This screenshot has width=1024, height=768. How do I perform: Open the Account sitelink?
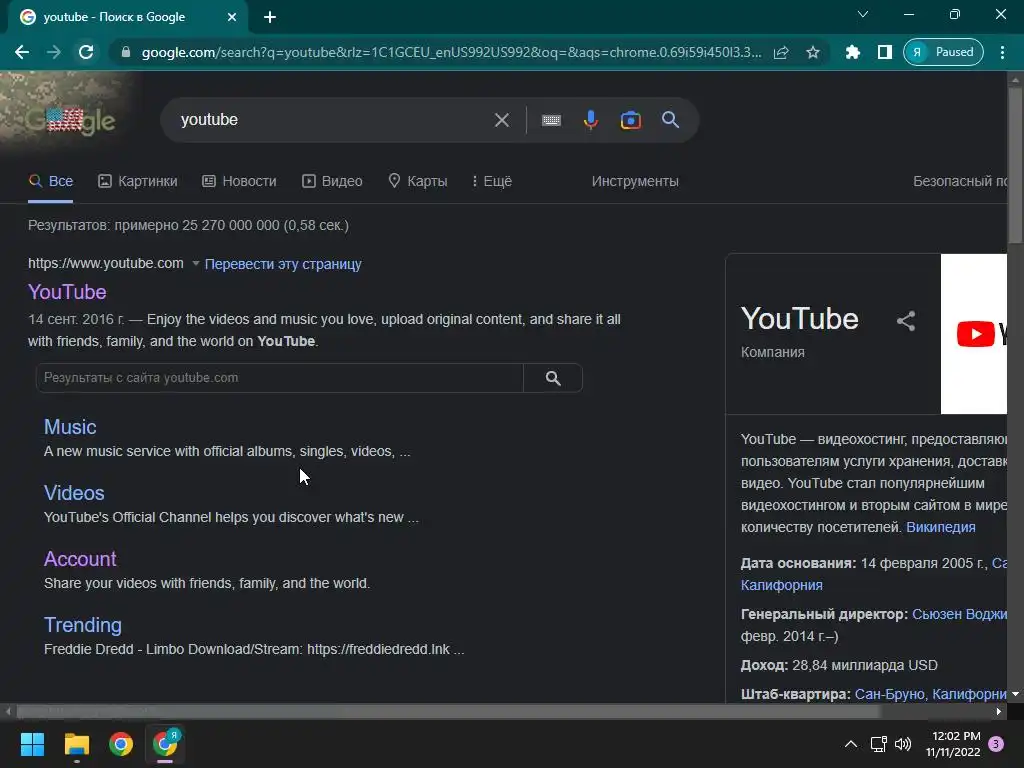pyautogui.click(x=80, y=559)
